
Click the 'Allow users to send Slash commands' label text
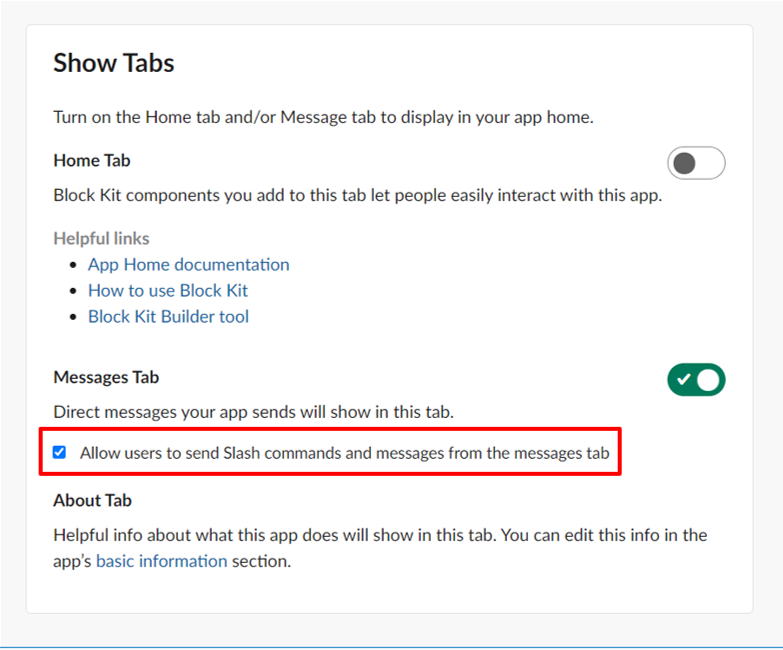(x=344, y=453)
